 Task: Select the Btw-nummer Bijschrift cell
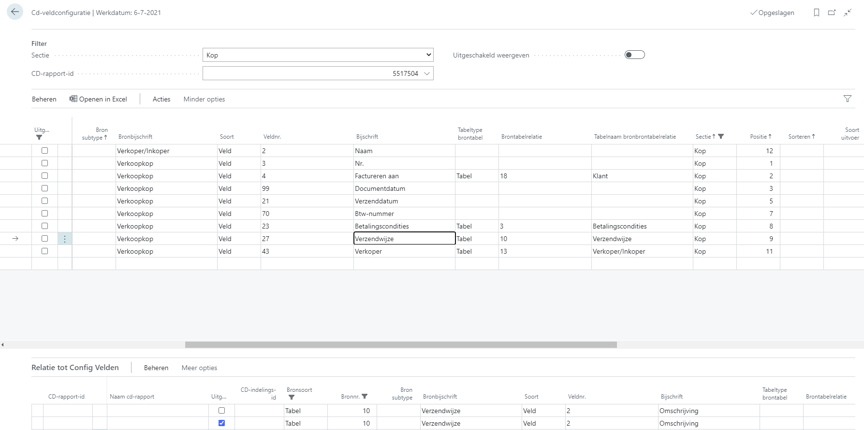tap(404, 213)
